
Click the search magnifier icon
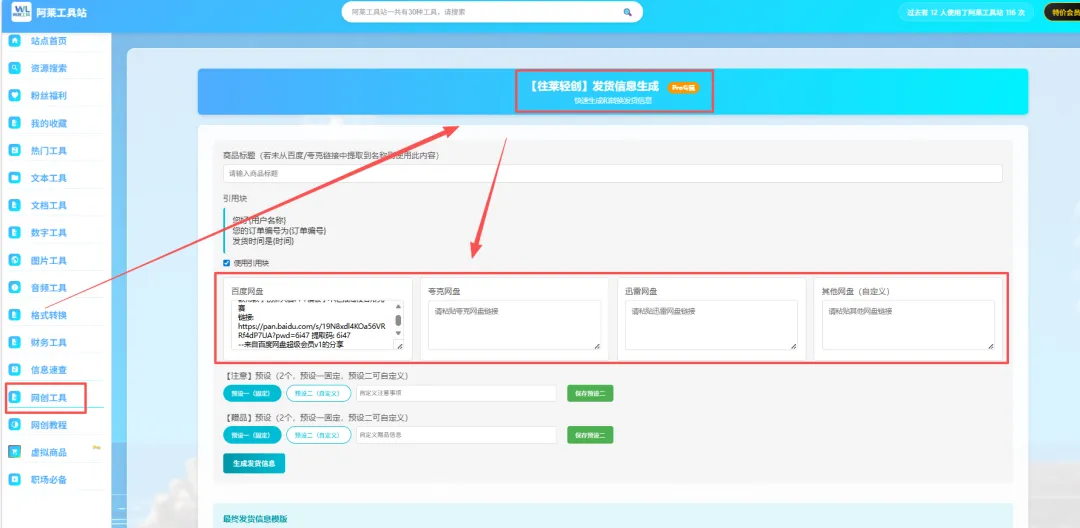pyautogui.click(x=627, y=12)
